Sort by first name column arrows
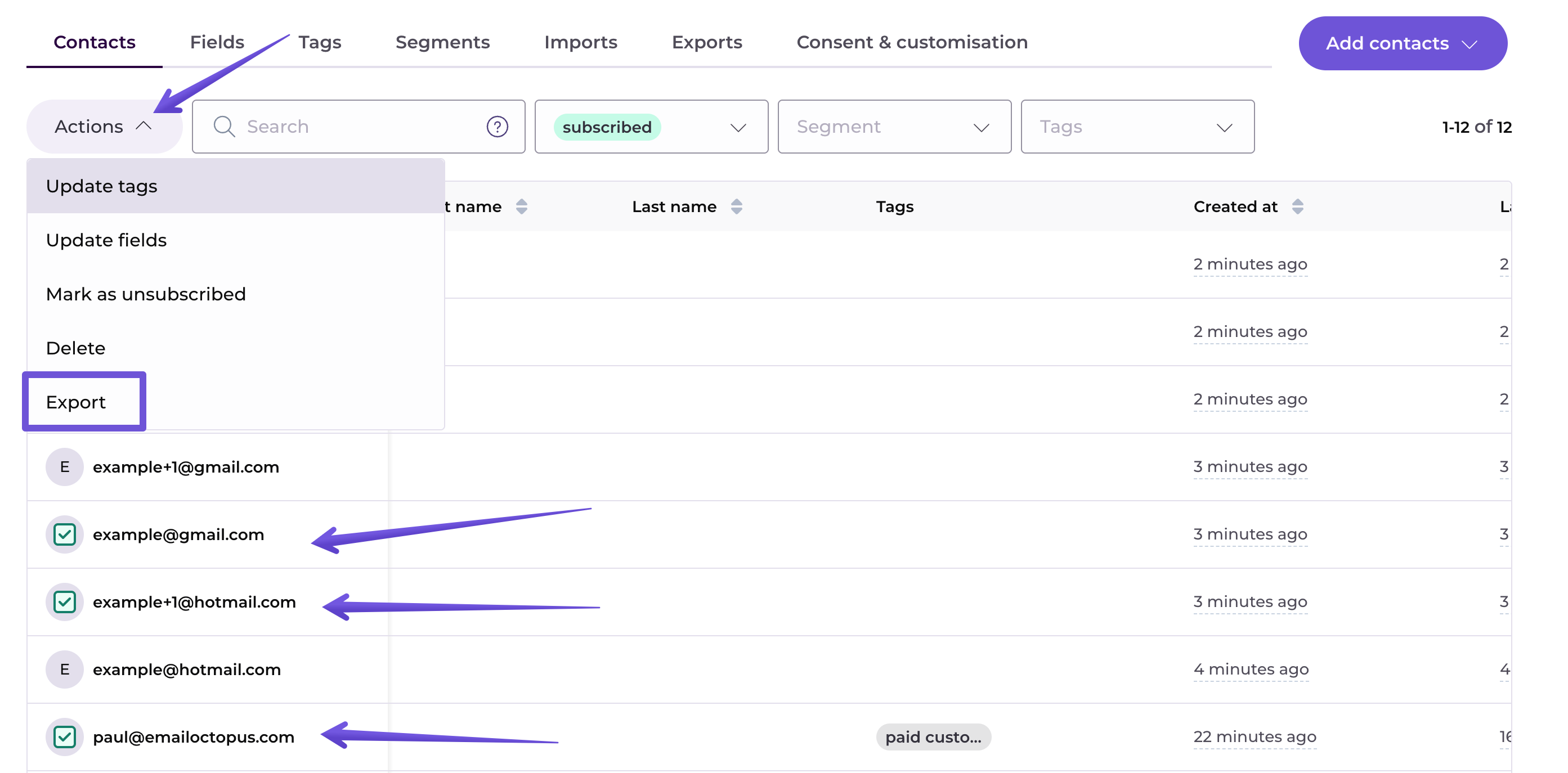 (521, 206)
